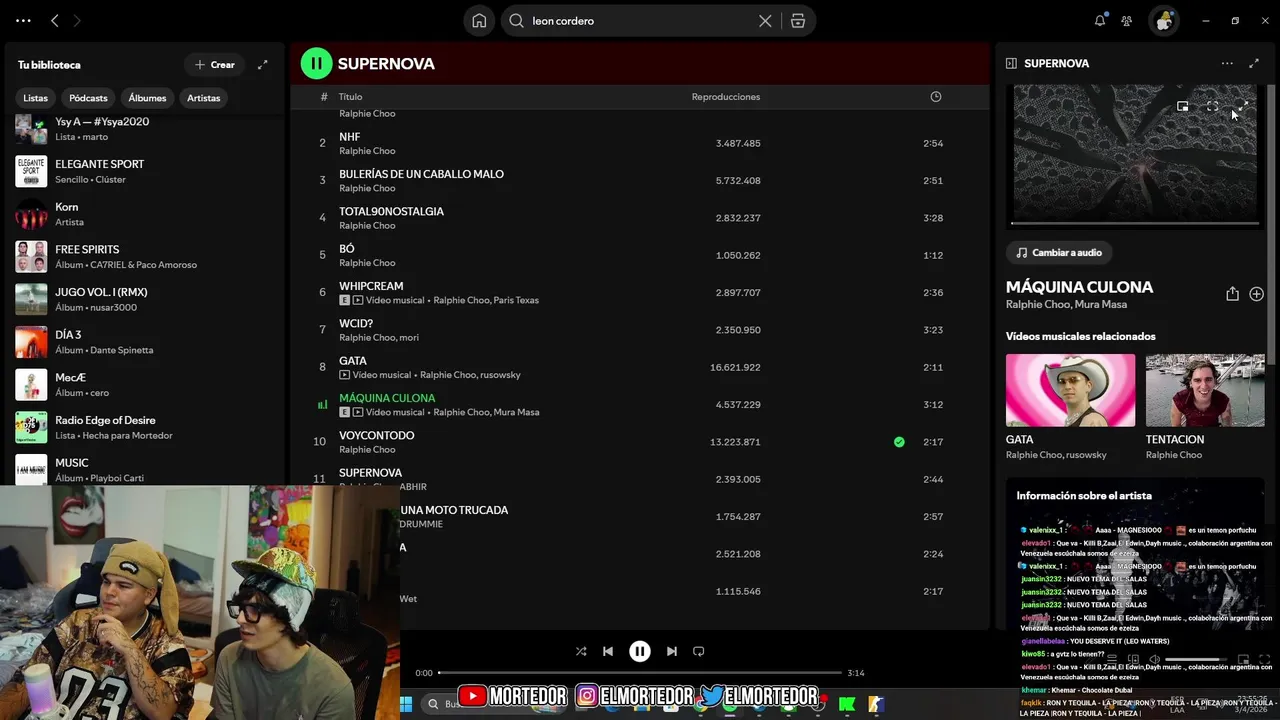Viewport: 1280px width, 720px height.
Task: Skip to previous track
Action: tap(608, 651)
